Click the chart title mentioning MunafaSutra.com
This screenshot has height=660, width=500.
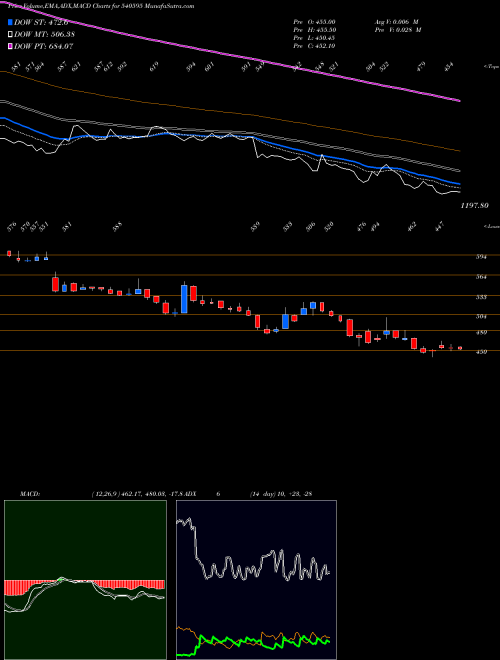[101, 6]
